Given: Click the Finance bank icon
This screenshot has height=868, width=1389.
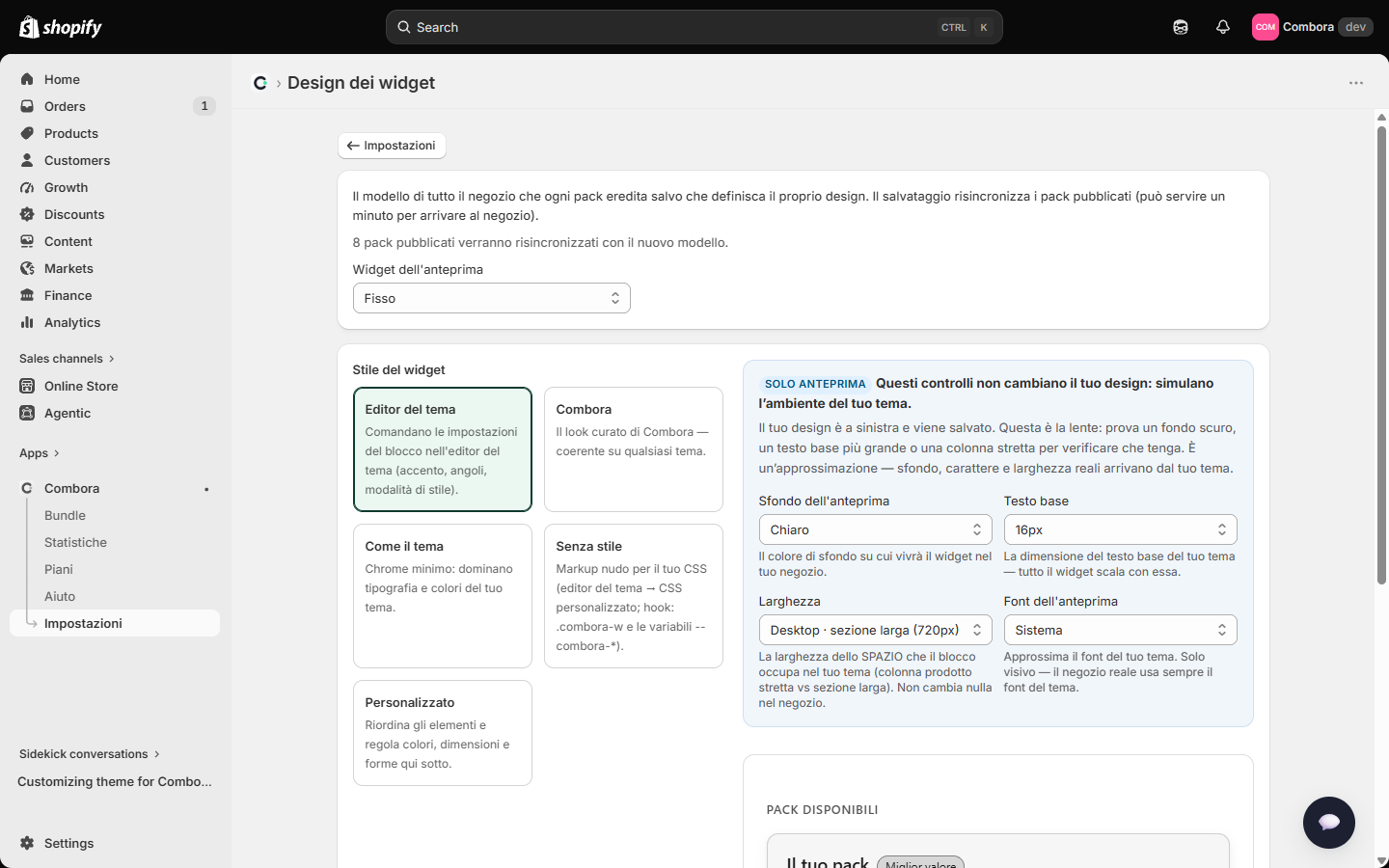Looking at the screenshot, I should click(27, 295).
